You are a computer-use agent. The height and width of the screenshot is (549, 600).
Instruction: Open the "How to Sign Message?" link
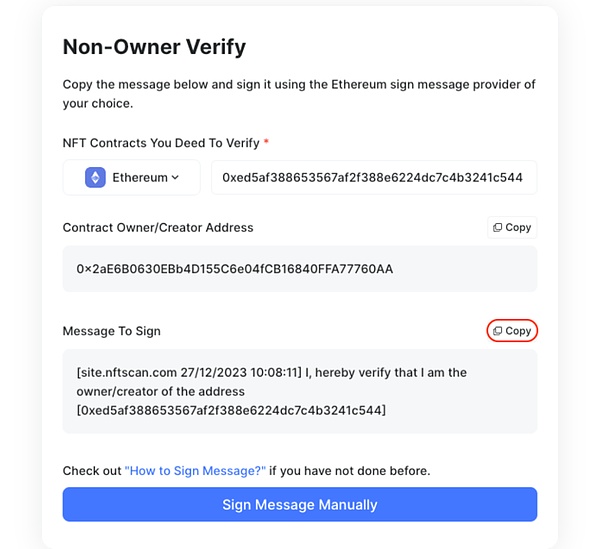pos(195,471)
